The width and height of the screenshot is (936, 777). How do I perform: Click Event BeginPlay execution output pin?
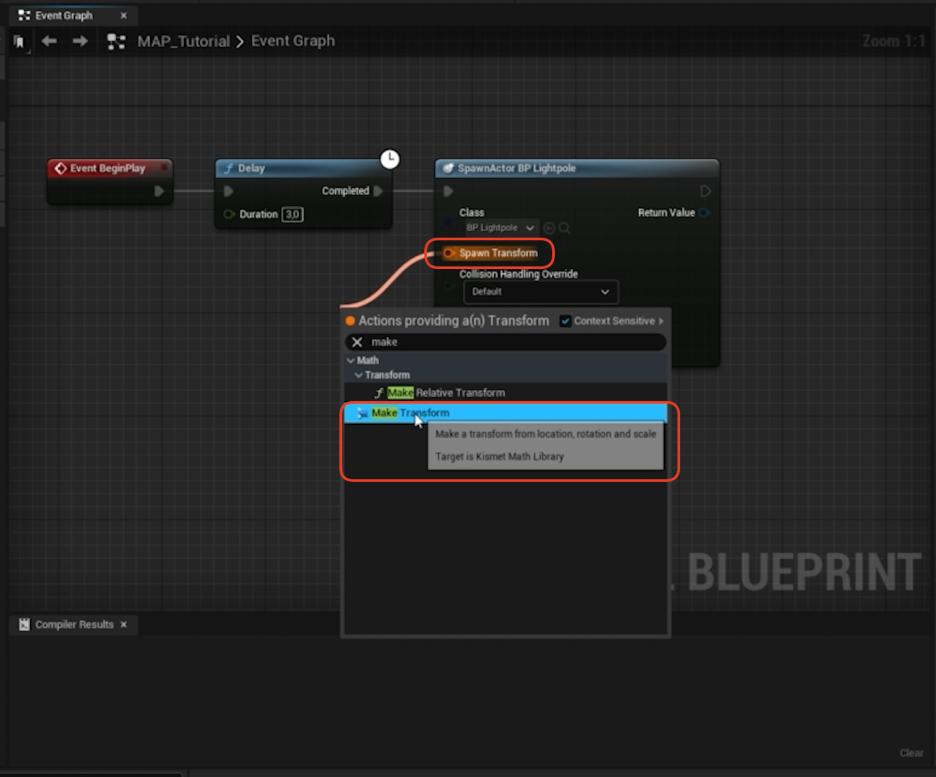pyautogui.click(x=159, y=191)
